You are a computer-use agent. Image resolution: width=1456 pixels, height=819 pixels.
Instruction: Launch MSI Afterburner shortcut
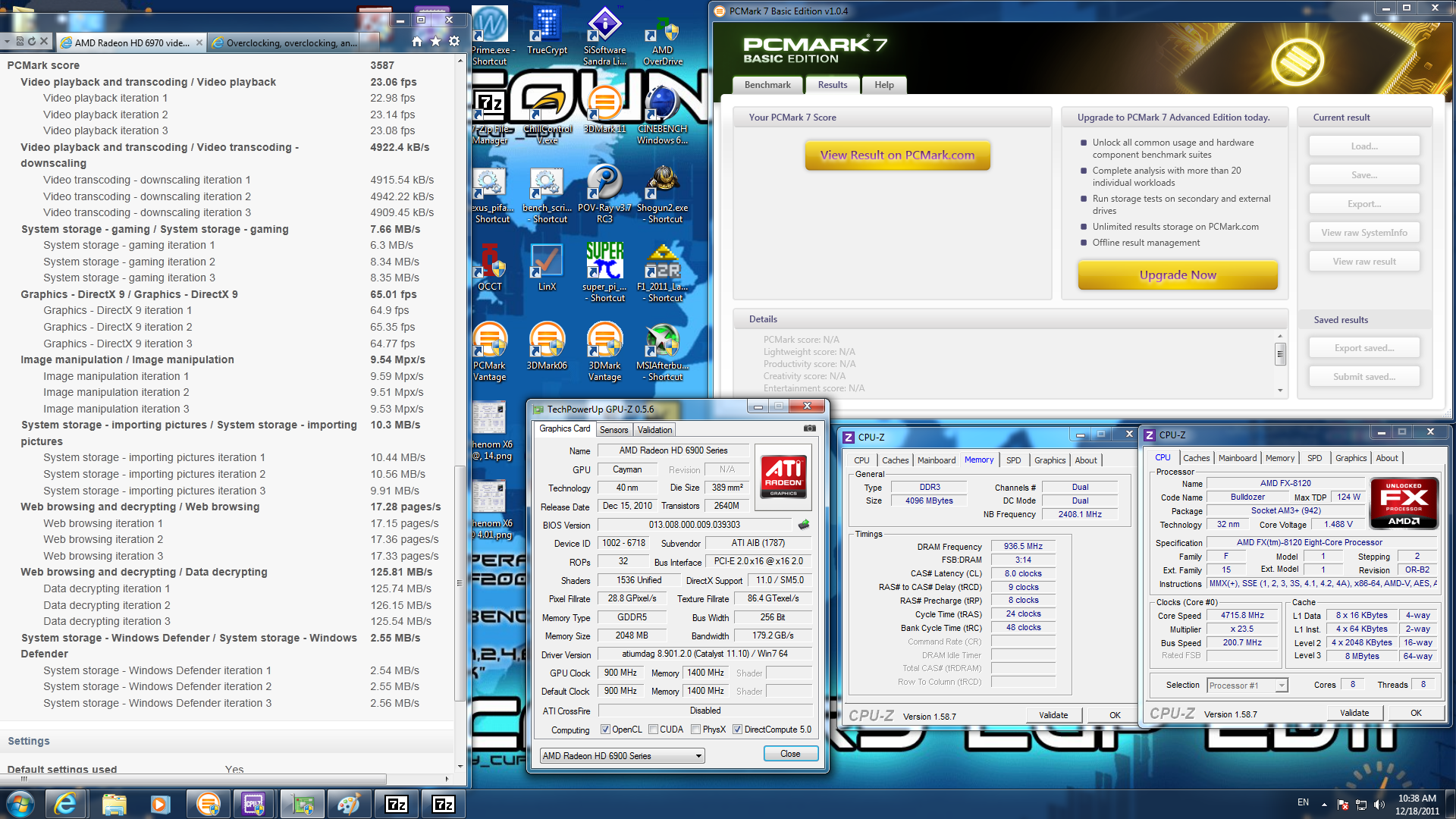click(x=663, y=350)
